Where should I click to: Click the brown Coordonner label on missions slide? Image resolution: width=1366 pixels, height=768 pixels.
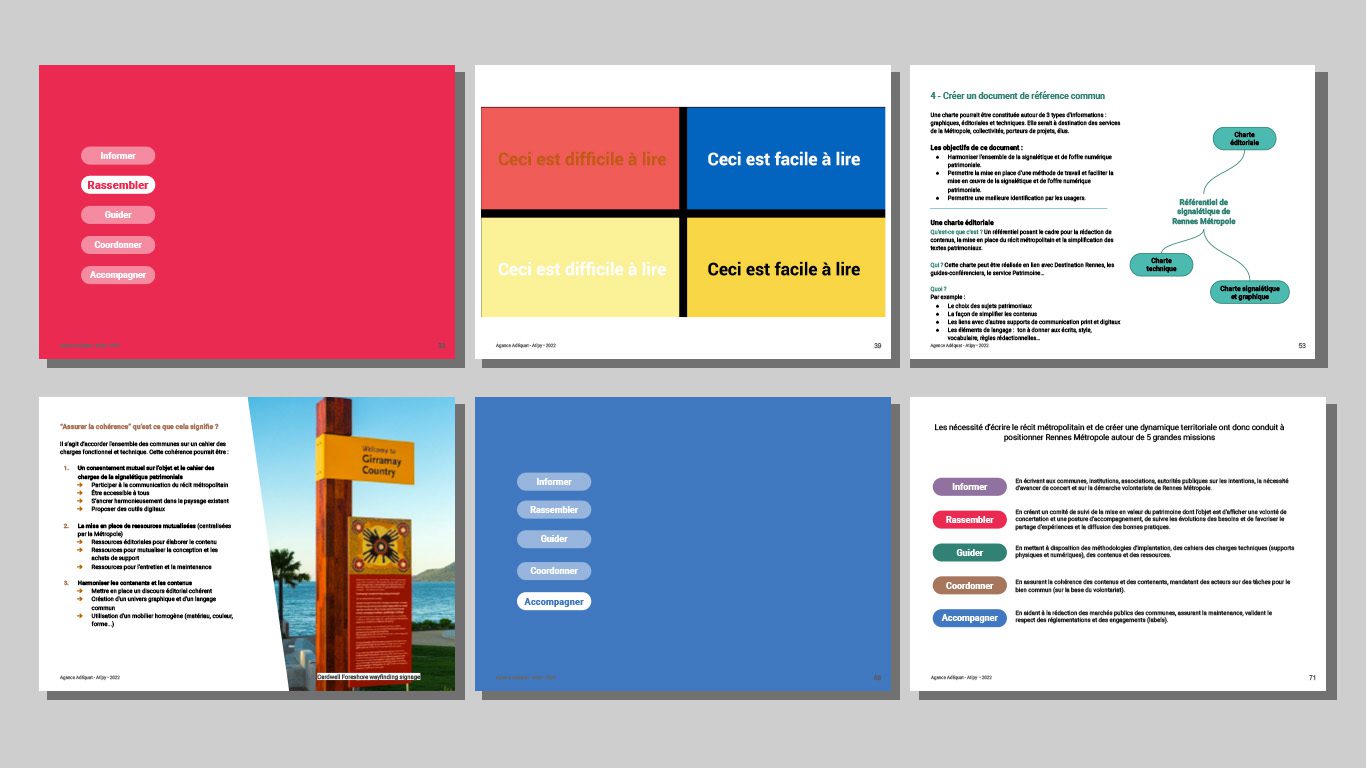tap(969, 586)
